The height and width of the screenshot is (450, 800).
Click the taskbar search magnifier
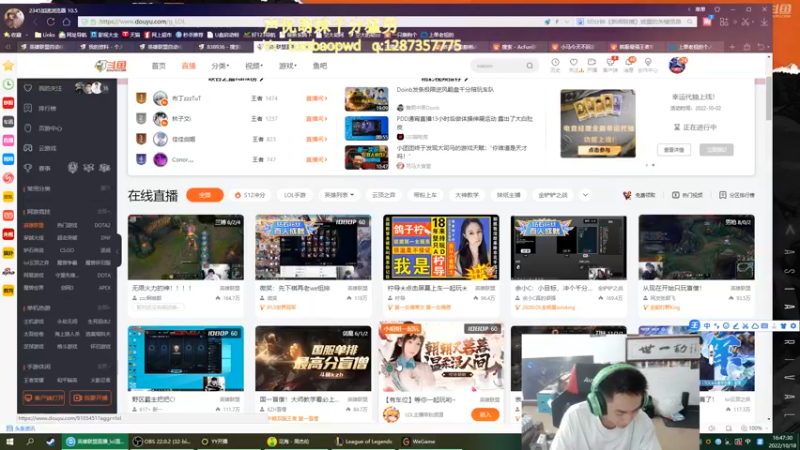30,441
